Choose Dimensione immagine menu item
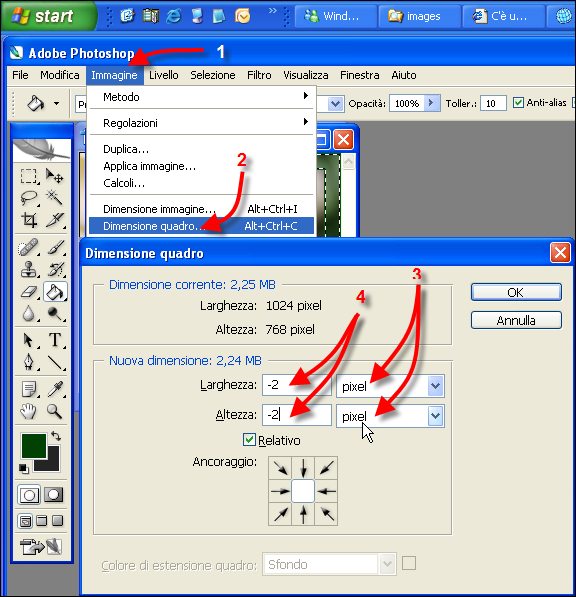Viewport: 576px width, 597px height. [x=201, y=209]
